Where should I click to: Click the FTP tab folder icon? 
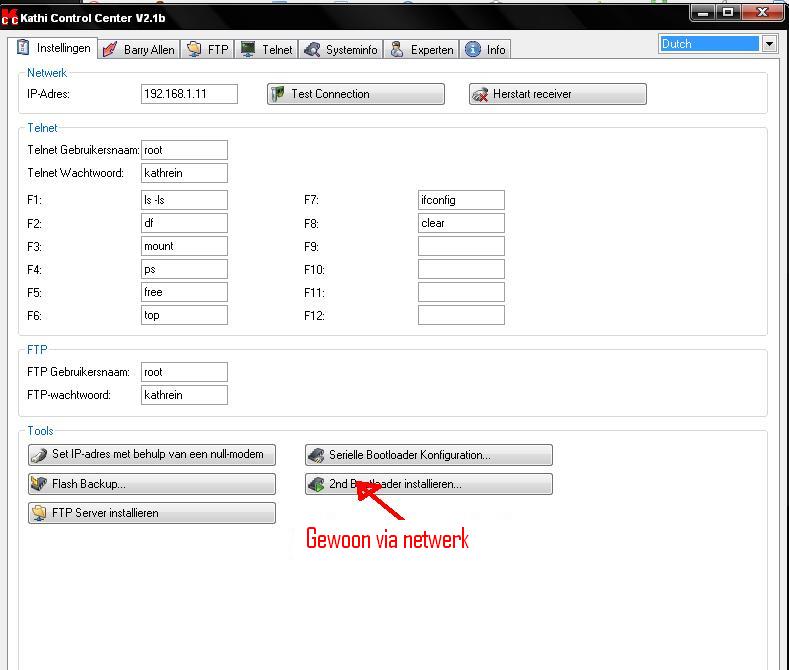pos(194,49)
